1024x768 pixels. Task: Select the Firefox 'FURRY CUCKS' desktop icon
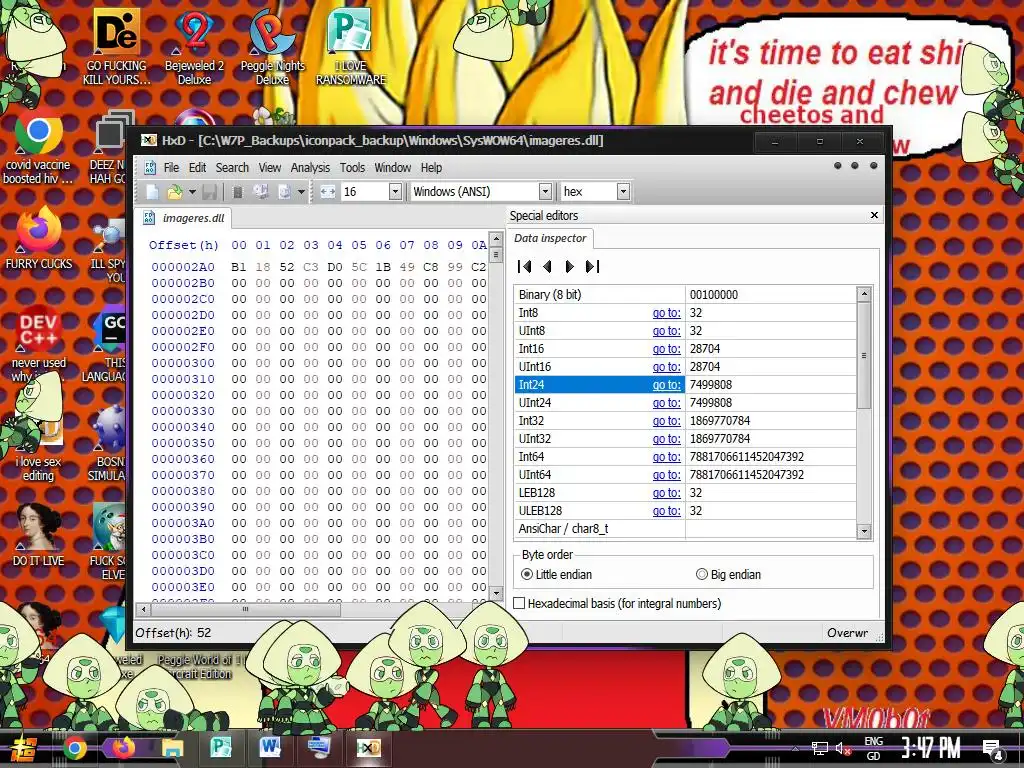point(38,238)
